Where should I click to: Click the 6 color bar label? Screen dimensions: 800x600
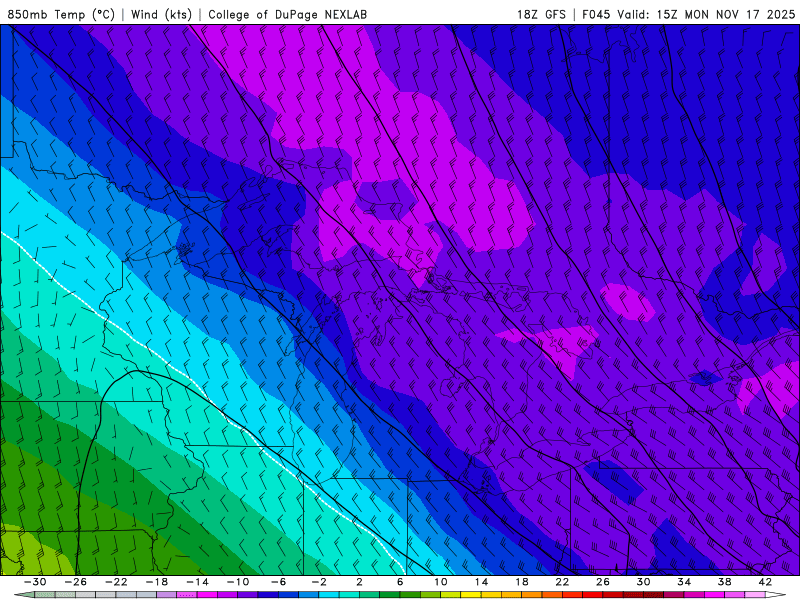(x=400, y=582)
